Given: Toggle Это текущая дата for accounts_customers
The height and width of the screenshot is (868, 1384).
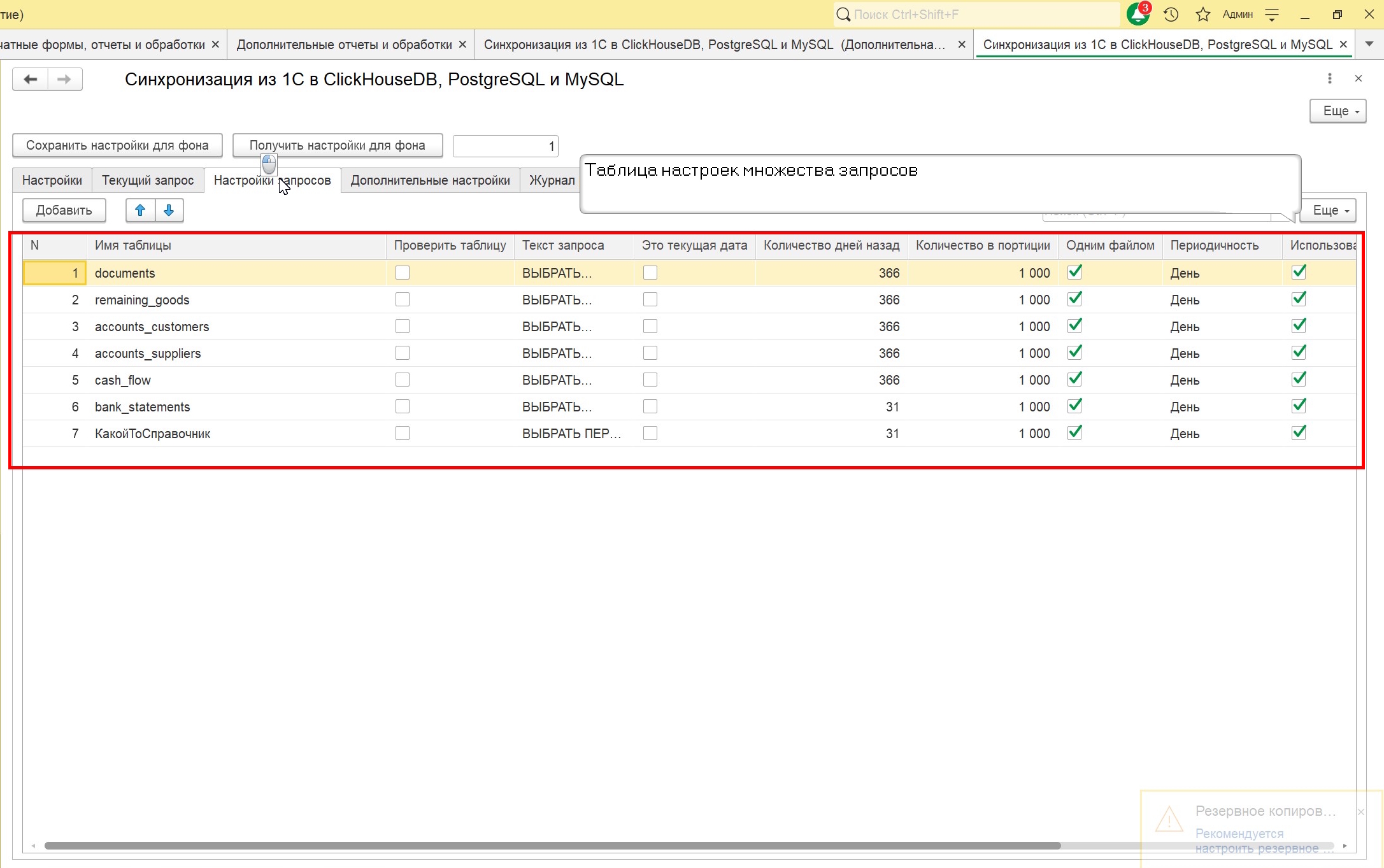Looking at the screenshot, I should [650, 326].
